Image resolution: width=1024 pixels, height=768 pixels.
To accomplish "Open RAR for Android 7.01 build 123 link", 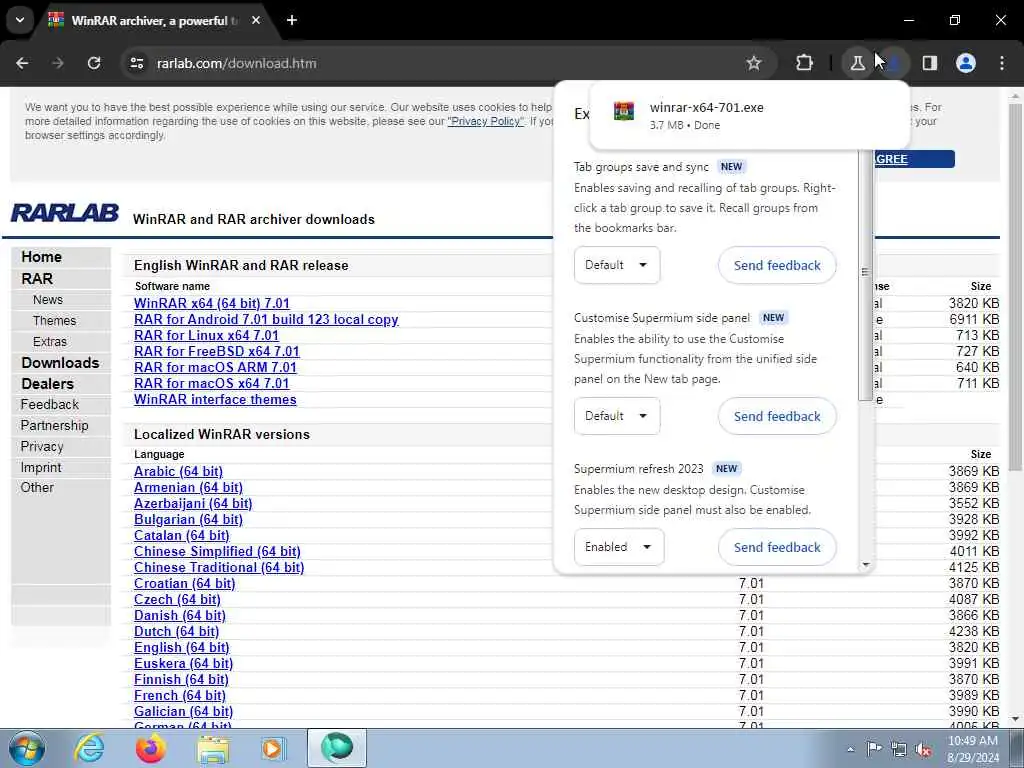I will click(x=266, y=319).
